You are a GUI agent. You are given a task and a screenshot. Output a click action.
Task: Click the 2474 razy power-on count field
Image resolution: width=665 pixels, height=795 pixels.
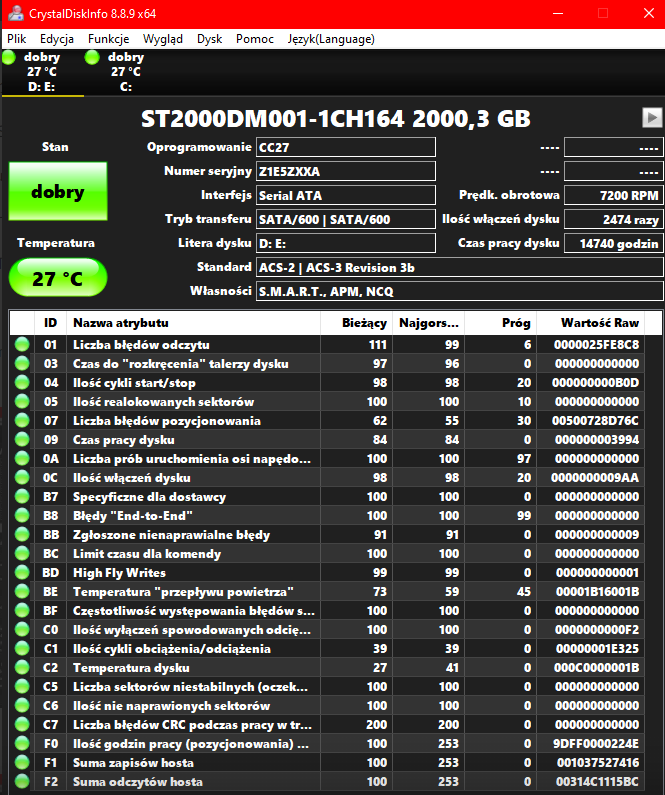click(x=614, y=219)
